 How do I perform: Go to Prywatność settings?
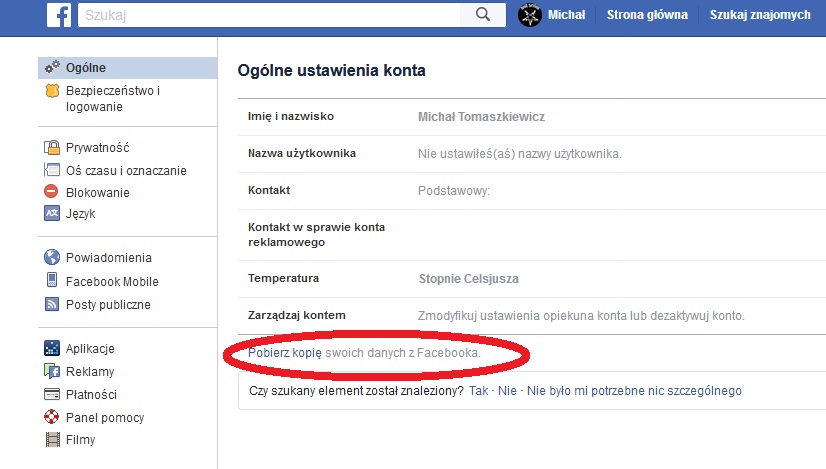97,148
